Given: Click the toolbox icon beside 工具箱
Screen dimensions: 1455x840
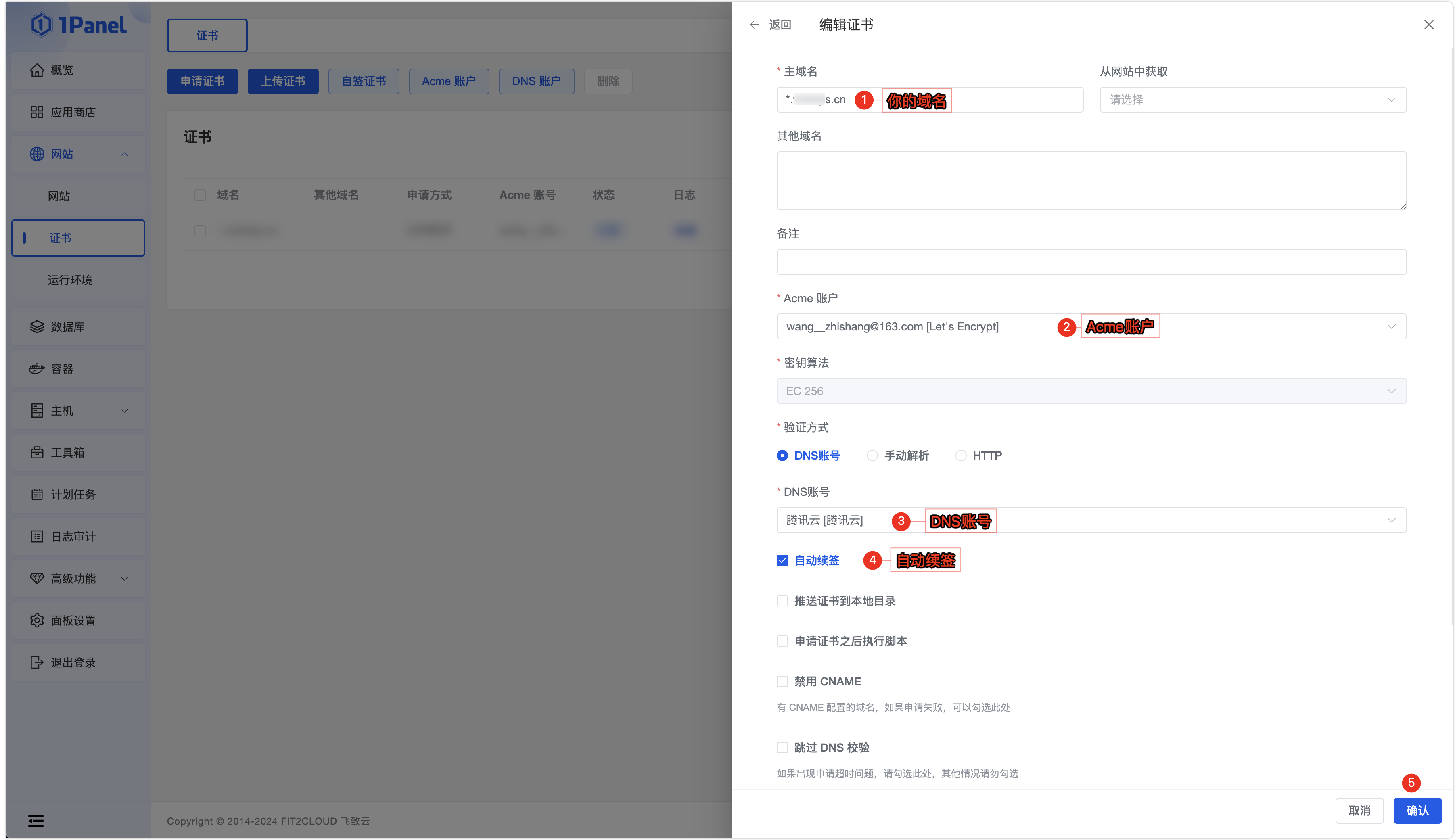Looking at the screenshot, I should coord(37,452).
